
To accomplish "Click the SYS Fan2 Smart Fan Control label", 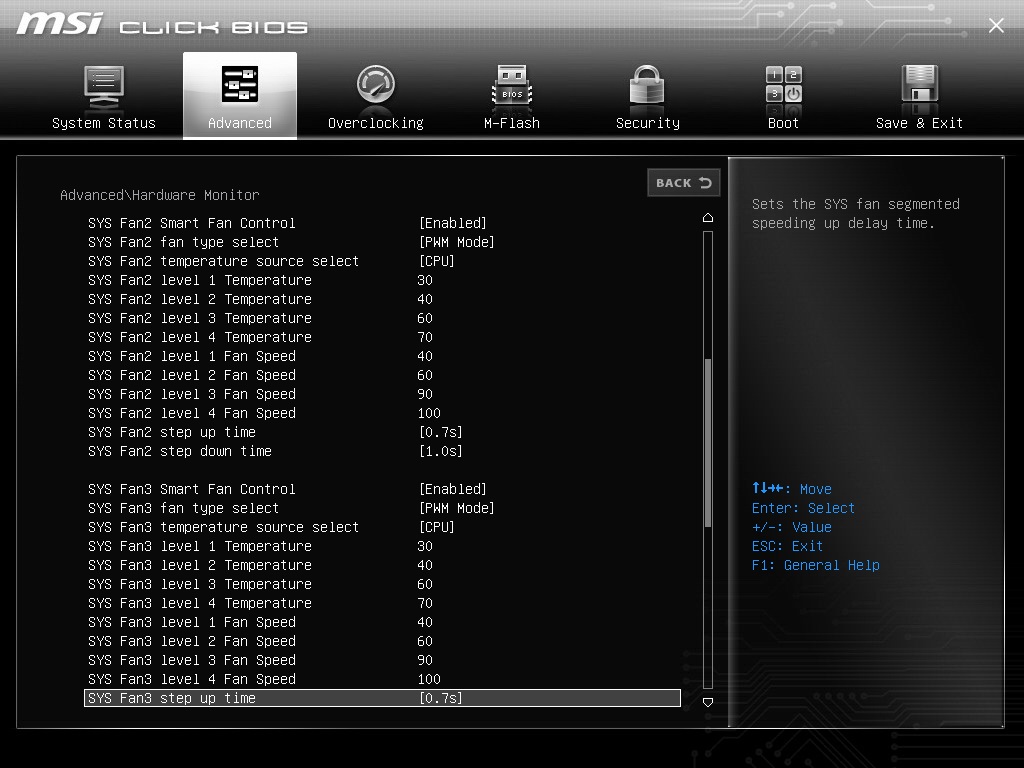I will (x=191, y=223).
